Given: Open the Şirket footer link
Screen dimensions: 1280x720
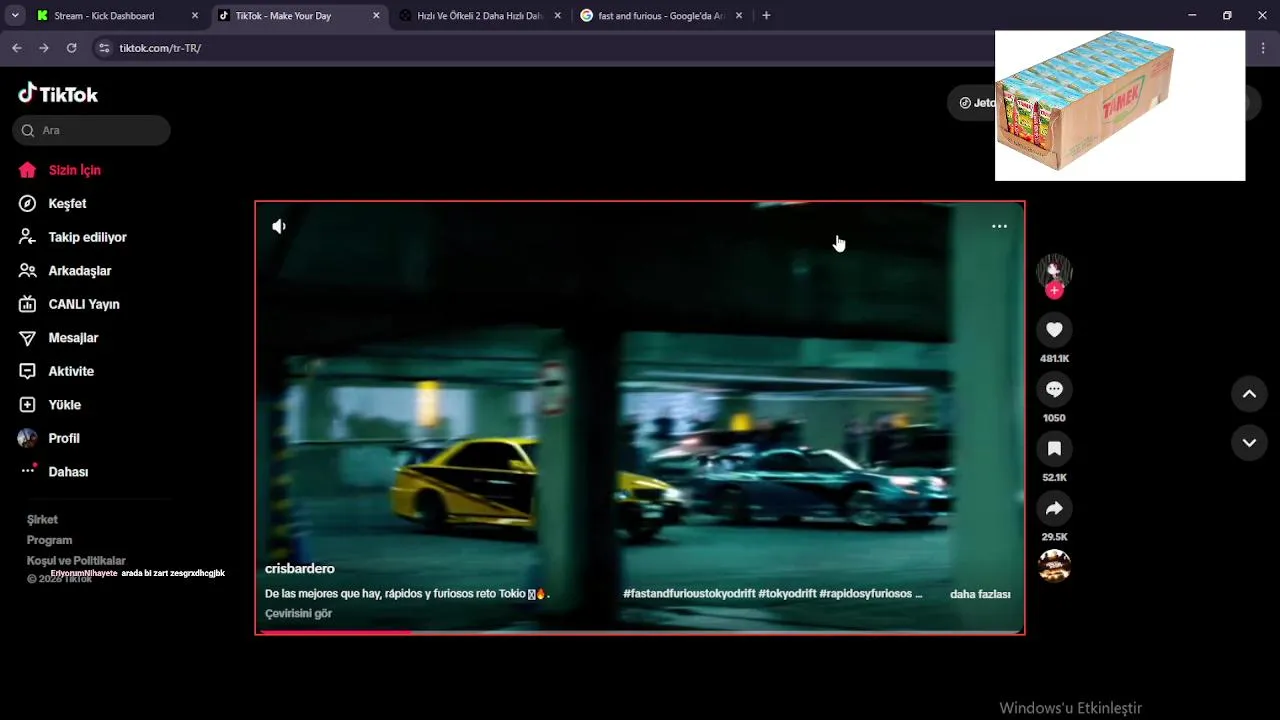Looking at the screenshot, I should [42, 519].
